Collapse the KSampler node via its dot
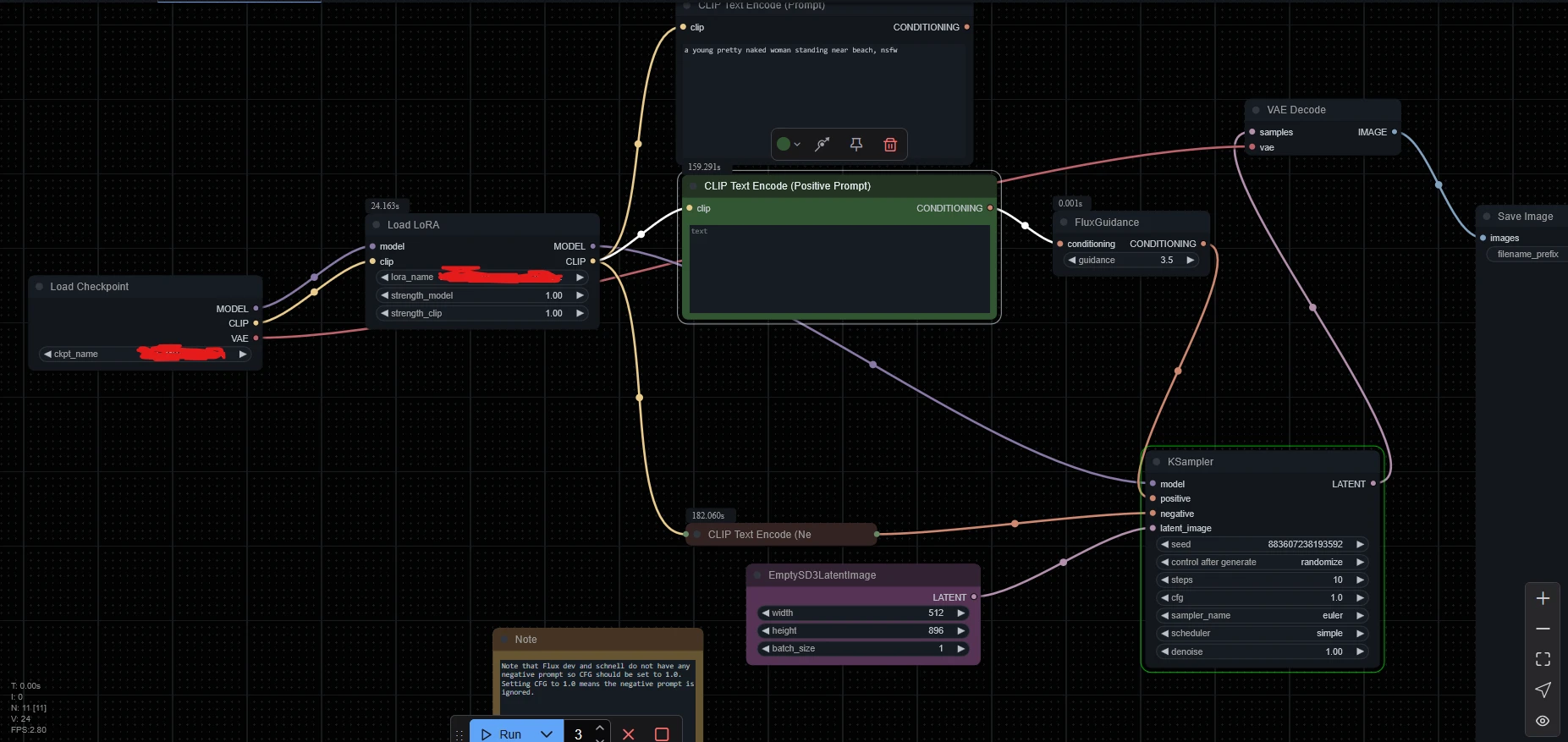This screenshot has width=1568, height=742. tap(1156, 462)
